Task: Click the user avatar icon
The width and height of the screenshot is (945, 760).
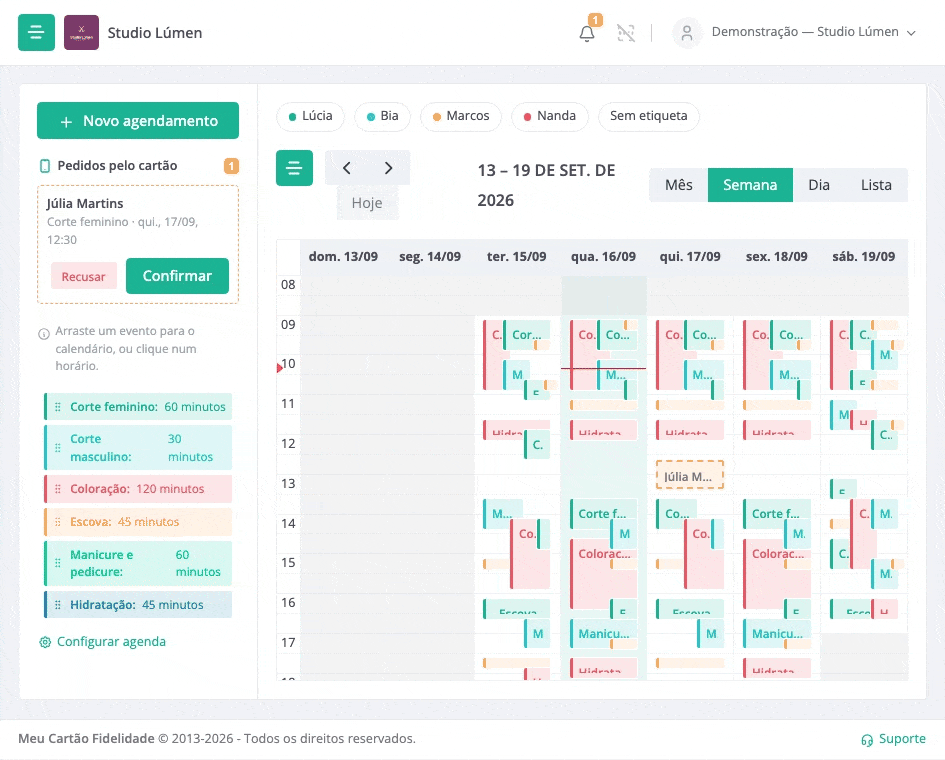Action: [x=687, y=33]
